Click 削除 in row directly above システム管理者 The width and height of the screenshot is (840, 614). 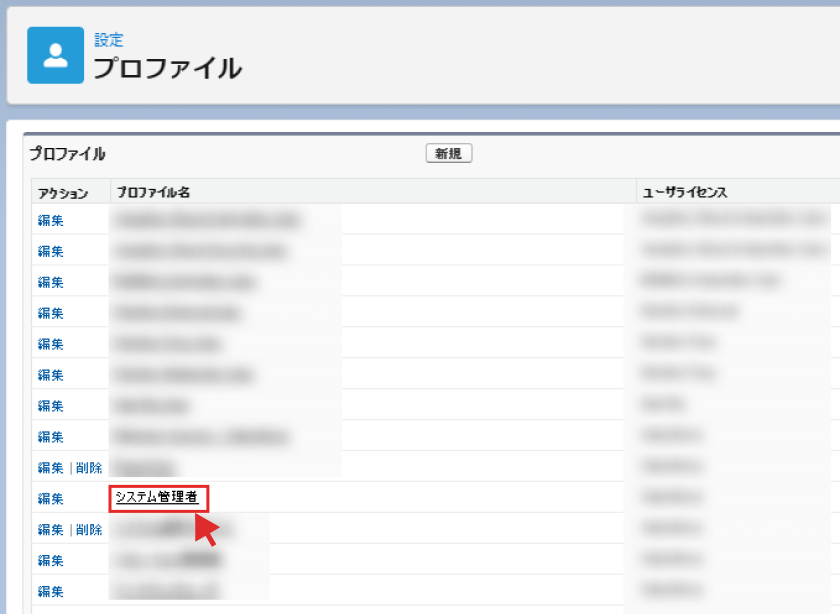point(89,467)
